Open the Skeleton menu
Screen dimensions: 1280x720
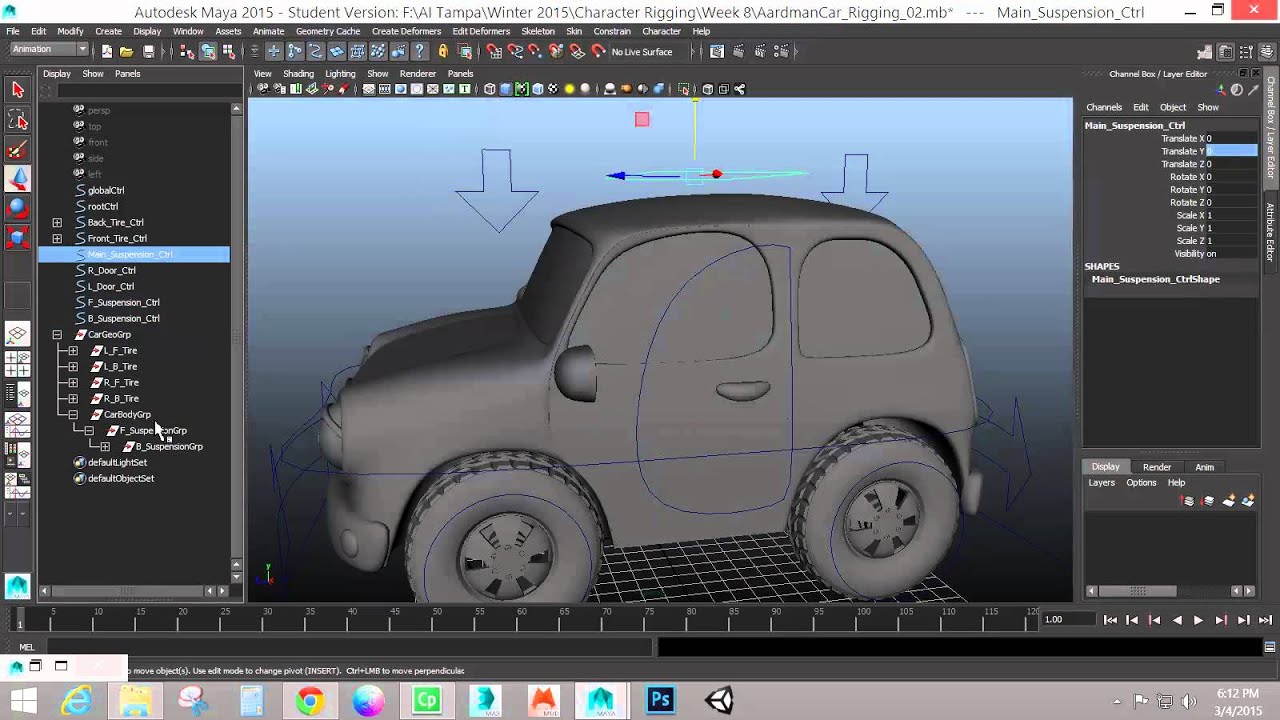coord(538,31)
